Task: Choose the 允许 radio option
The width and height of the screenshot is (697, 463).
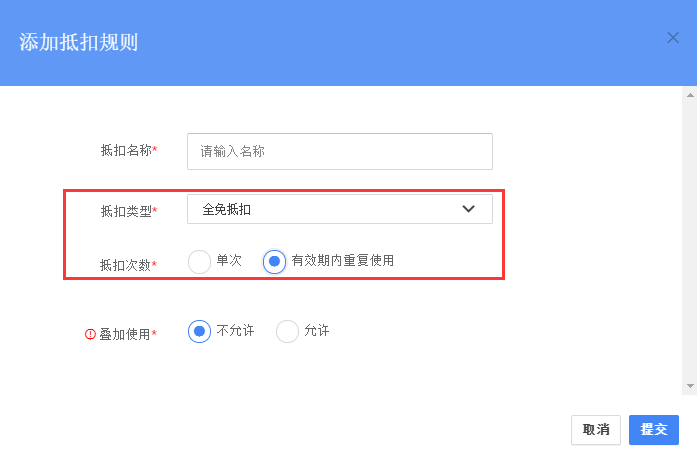Action: 287,331
